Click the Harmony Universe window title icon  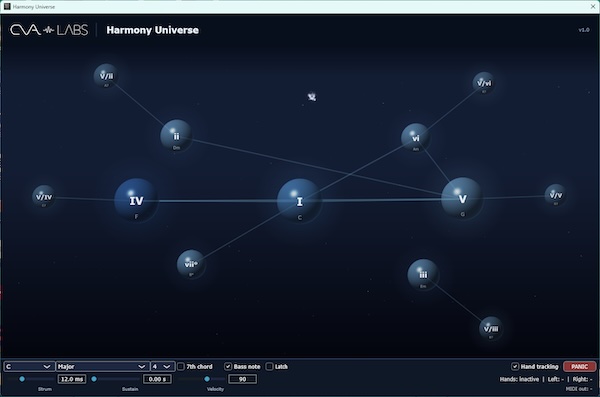pyautogui.click(x=7, y=7)
